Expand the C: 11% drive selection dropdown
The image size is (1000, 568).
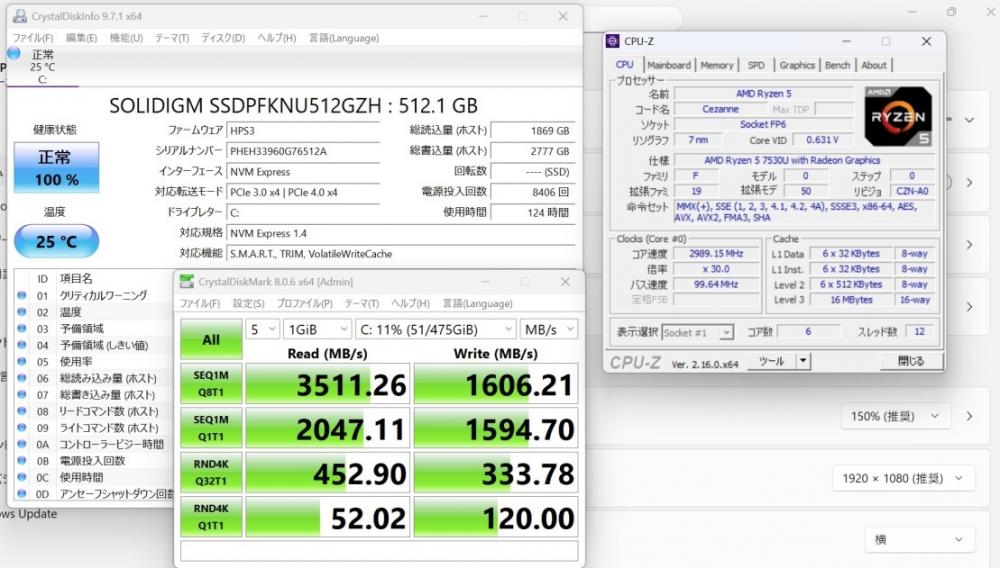coord(436,329)
